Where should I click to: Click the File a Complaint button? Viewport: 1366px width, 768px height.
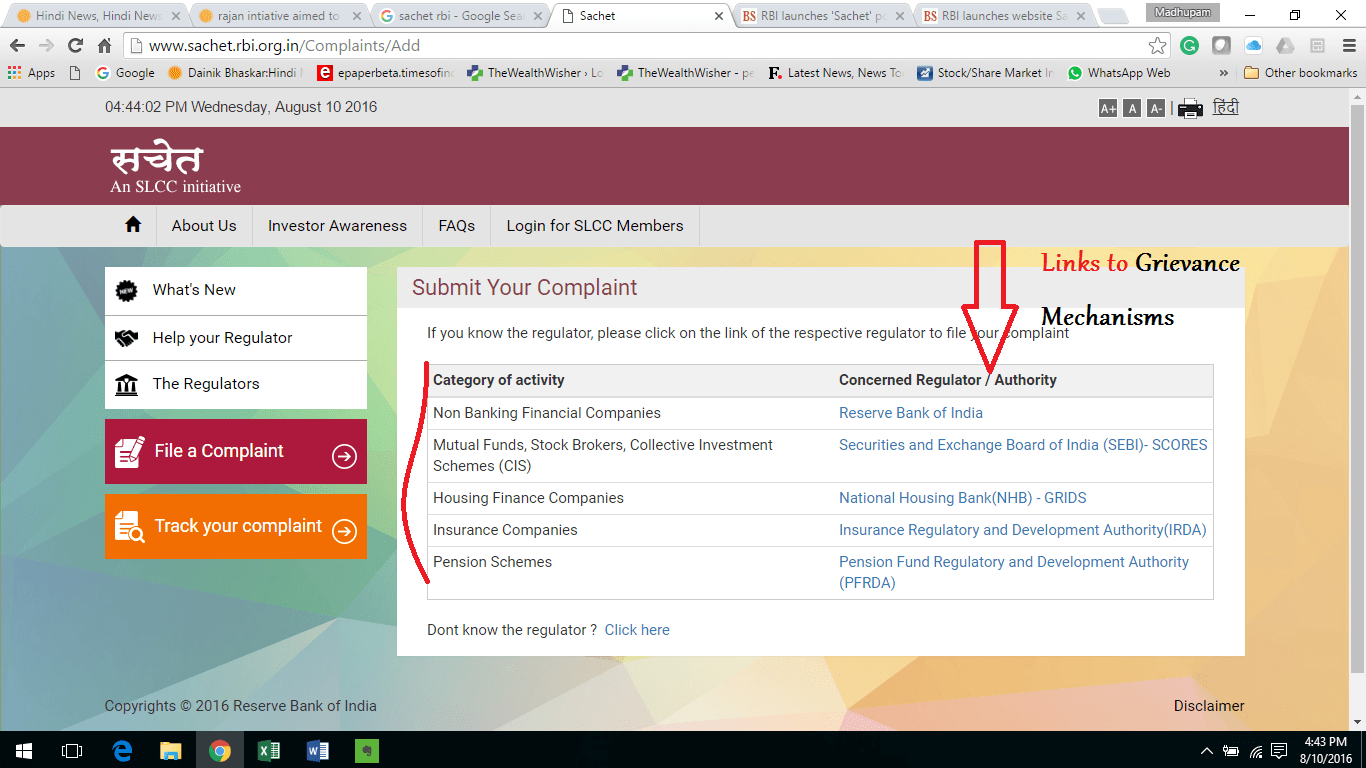click(x=236, y=451)
